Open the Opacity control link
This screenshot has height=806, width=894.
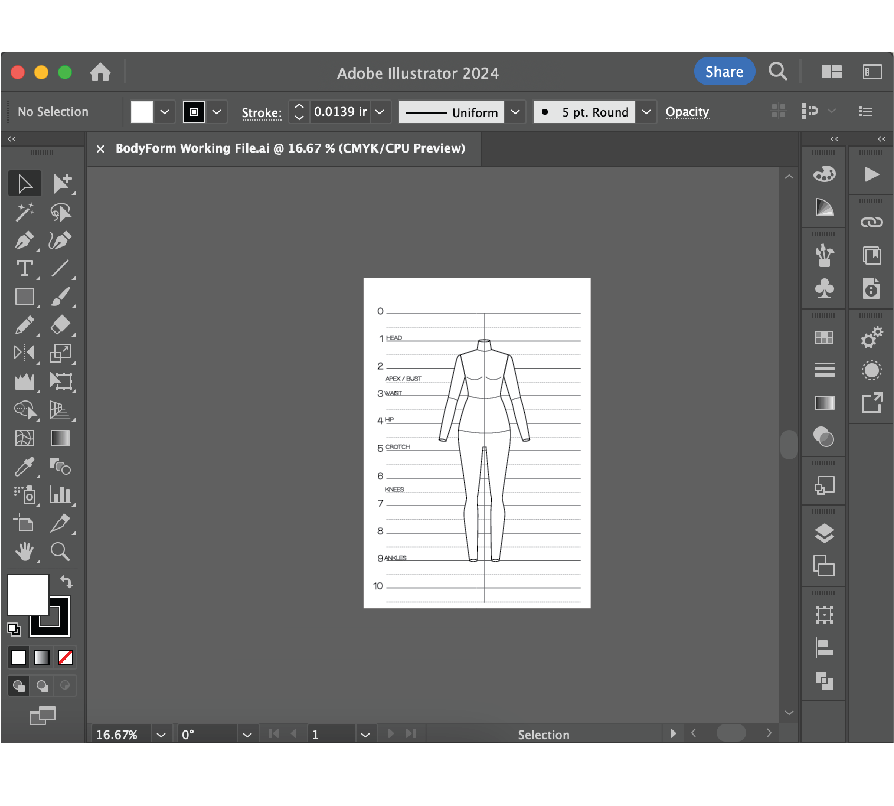click(687, 112)
